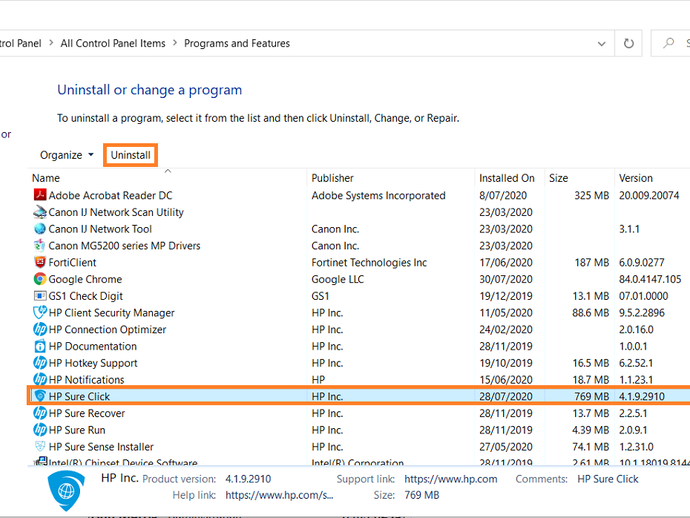Click the FortiClient shield icon
Image resolution: width=690 pixels, height=518 pixels.
tap(40, 262)
